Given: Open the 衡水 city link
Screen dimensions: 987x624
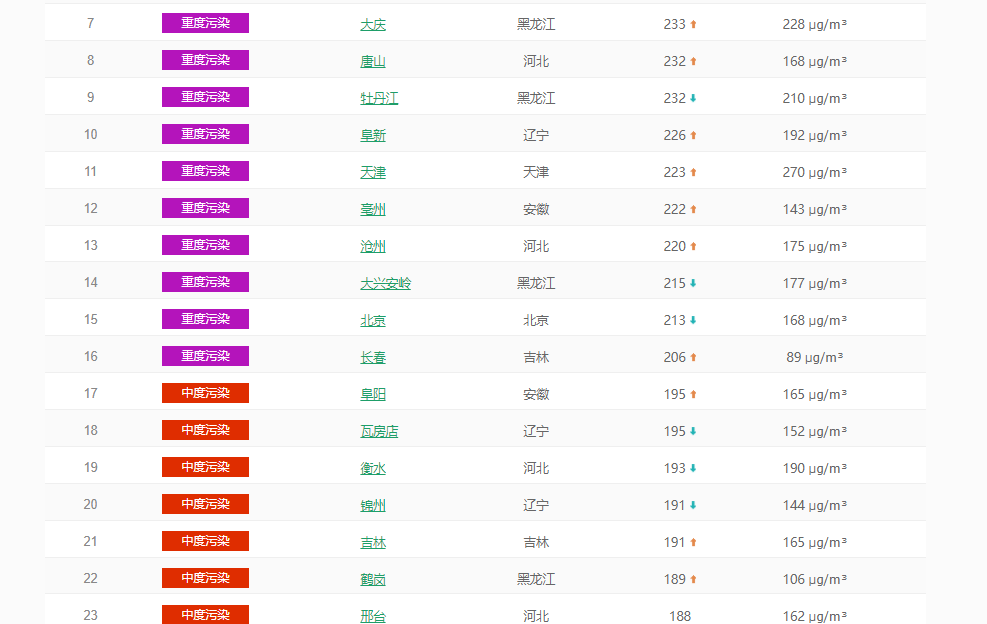Looking at the screenshot, I should 373,468.
